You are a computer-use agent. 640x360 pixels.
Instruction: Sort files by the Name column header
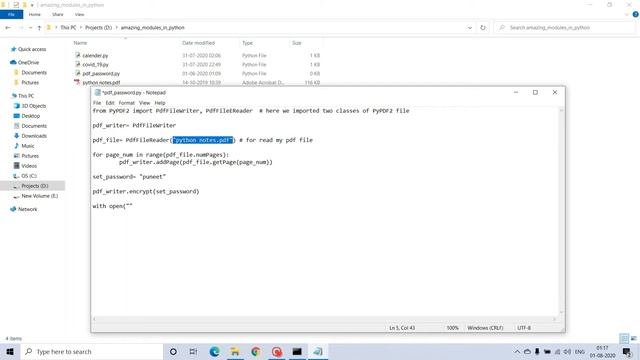80,43
